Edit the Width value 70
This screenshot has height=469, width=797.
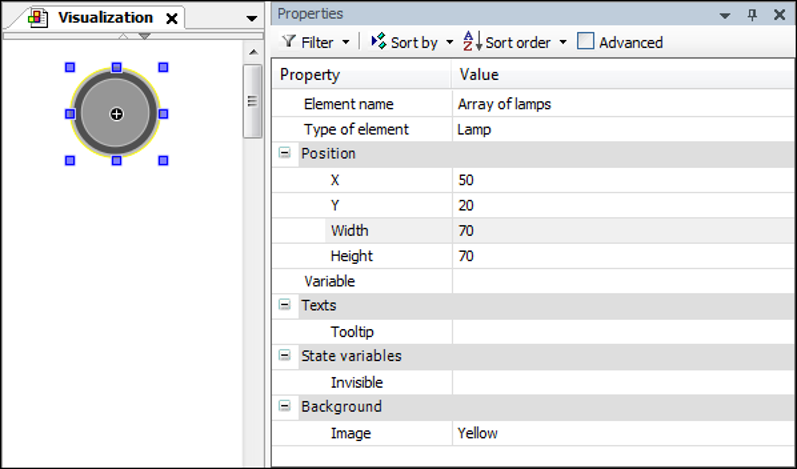pos(624,231)
